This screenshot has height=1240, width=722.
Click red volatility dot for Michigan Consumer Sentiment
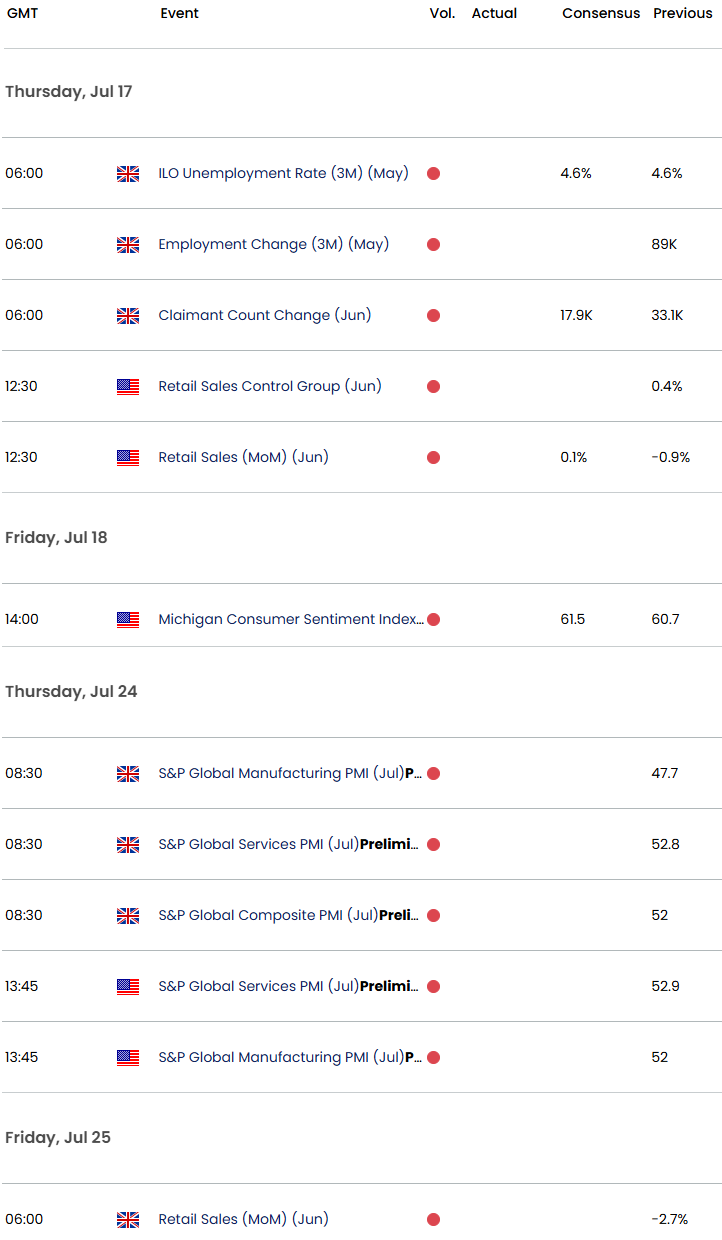click(433, 620)
